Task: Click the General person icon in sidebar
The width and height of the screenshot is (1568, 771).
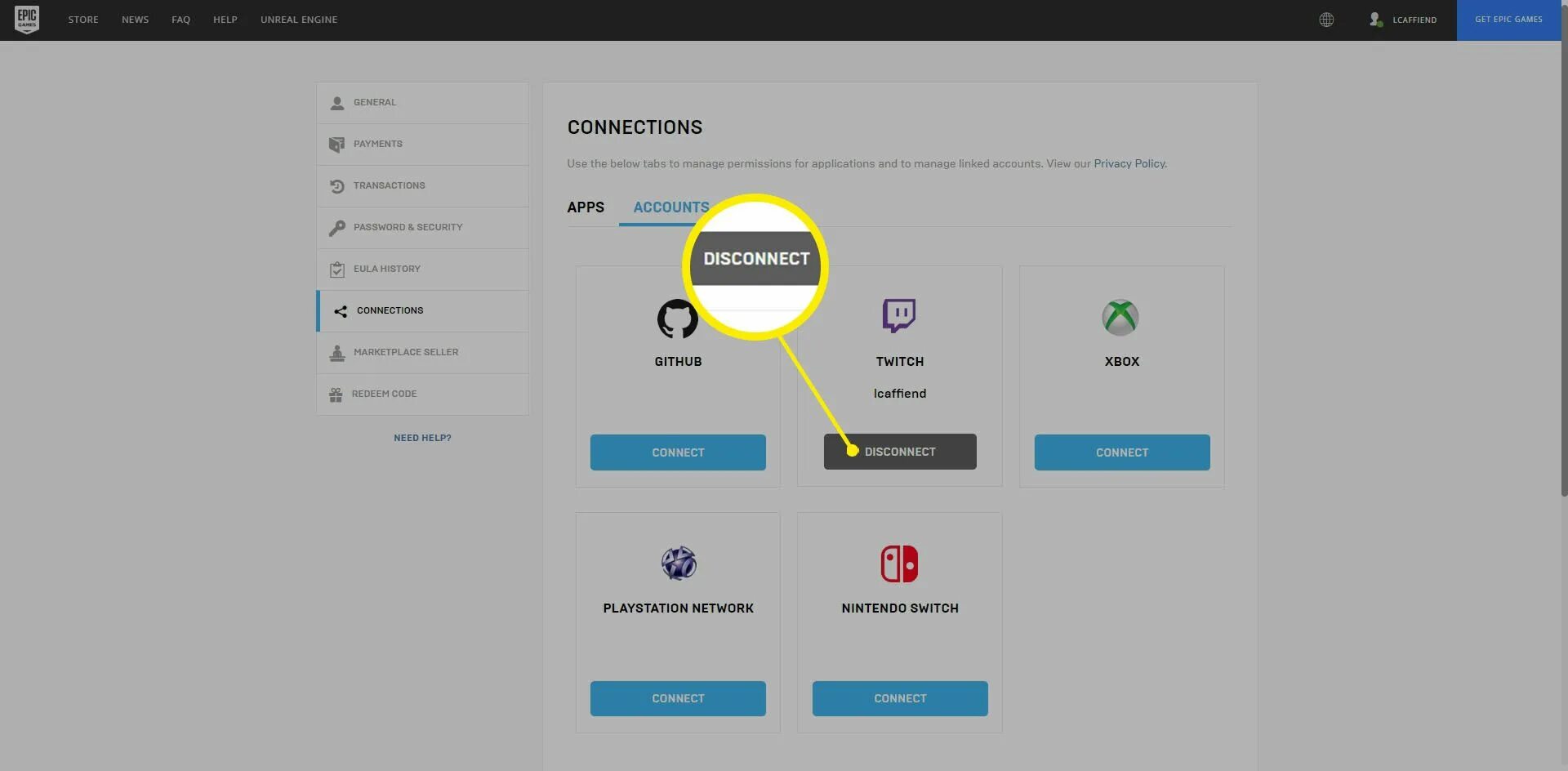Action: (x=336, y=103)
